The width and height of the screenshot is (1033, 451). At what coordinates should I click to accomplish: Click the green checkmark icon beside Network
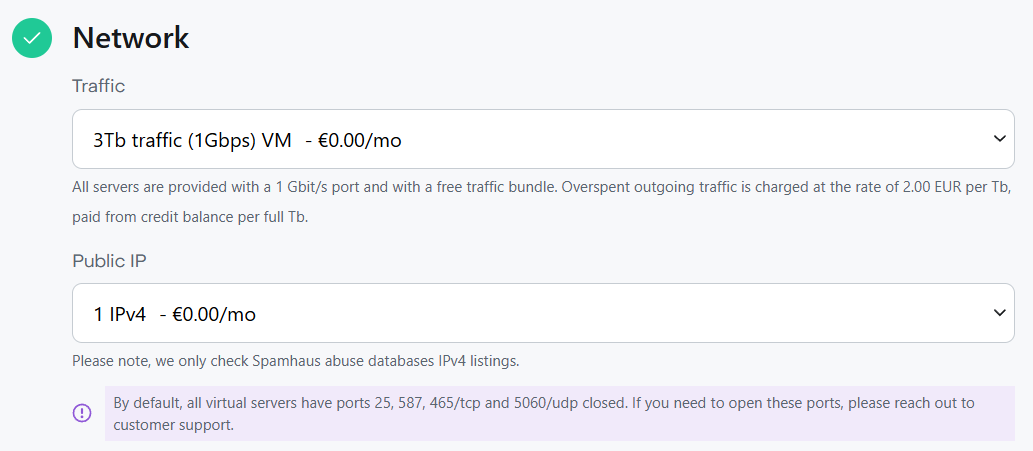pyautogui.click(x=32, y=38)
